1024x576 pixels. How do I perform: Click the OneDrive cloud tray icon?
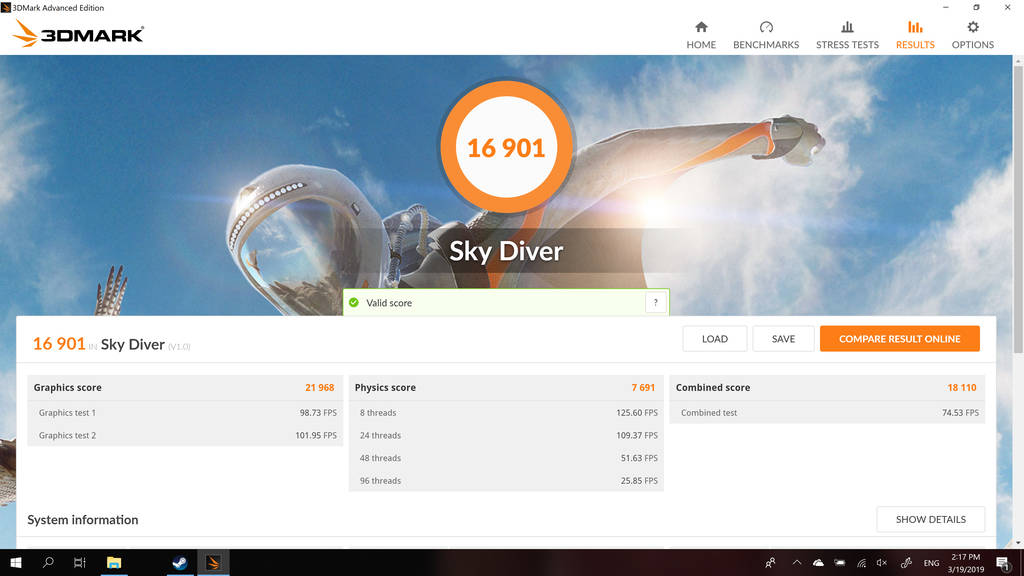tap(818, 563)
